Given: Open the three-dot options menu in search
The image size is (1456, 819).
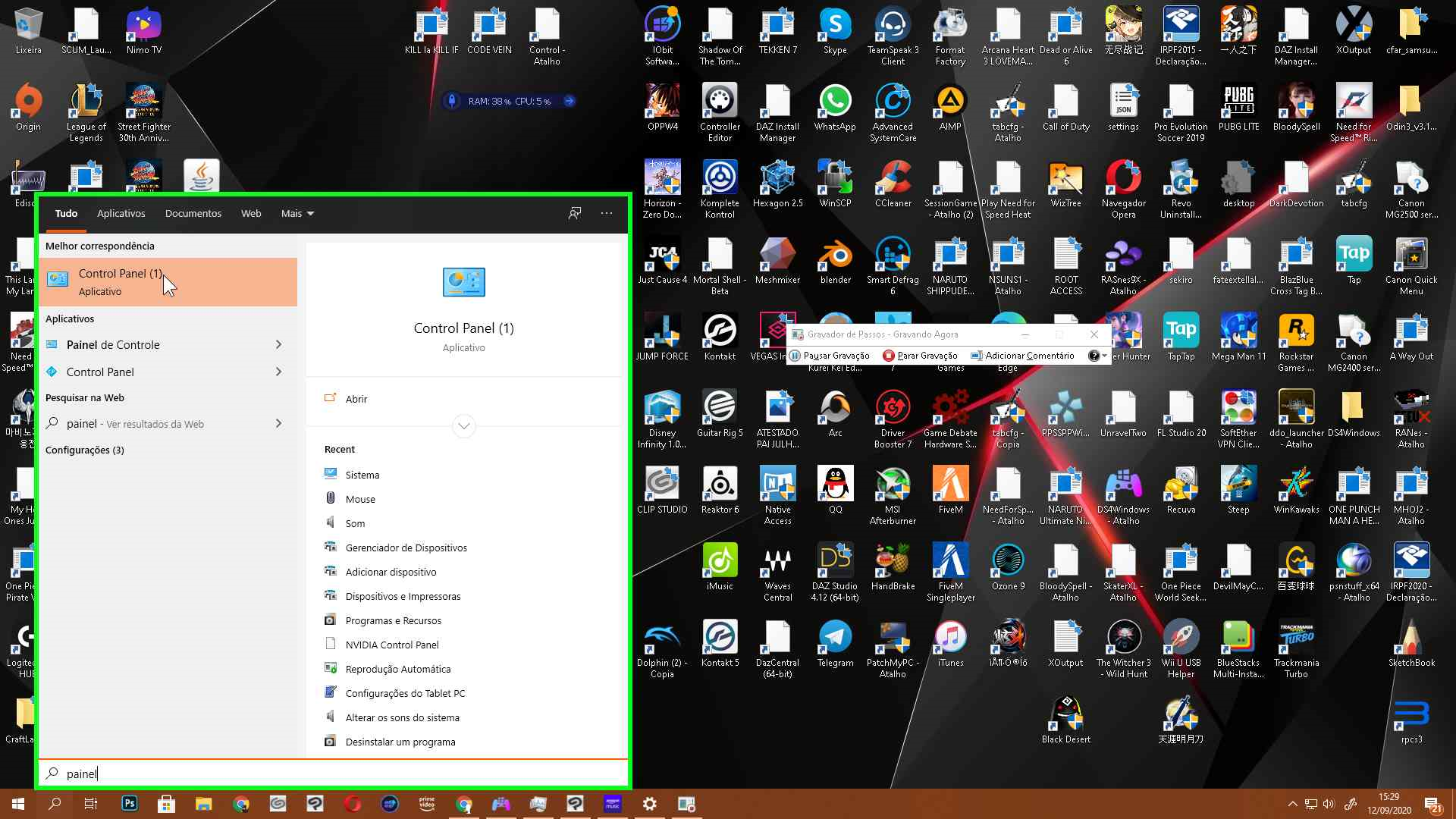Looking at the screenshot, I should coord(607,213).
